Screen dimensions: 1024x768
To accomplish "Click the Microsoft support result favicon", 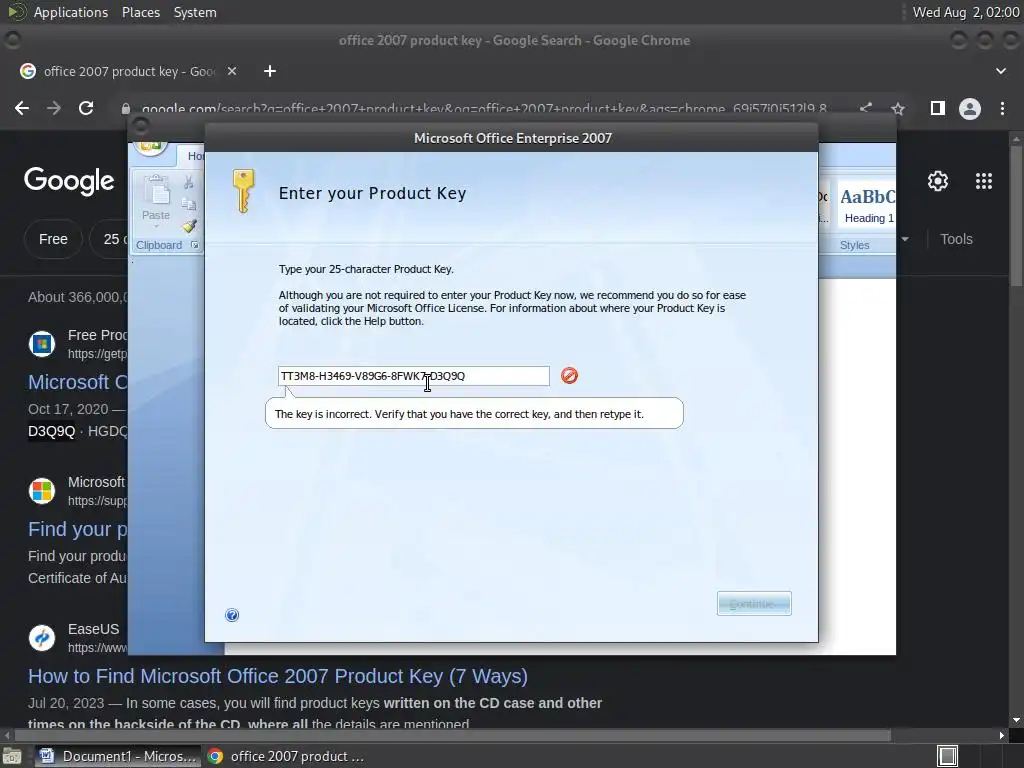I will click(42, 490).
